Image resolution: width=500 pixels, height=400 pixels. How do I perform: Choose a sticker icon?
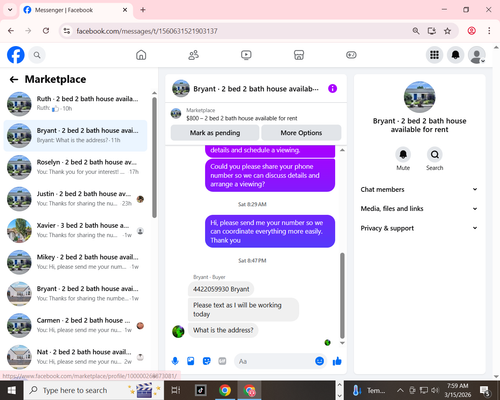[207, 361]
